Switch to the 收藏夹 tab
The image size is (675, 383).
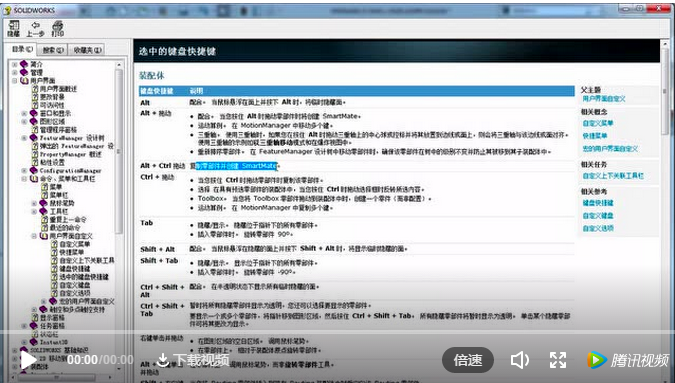87,50
